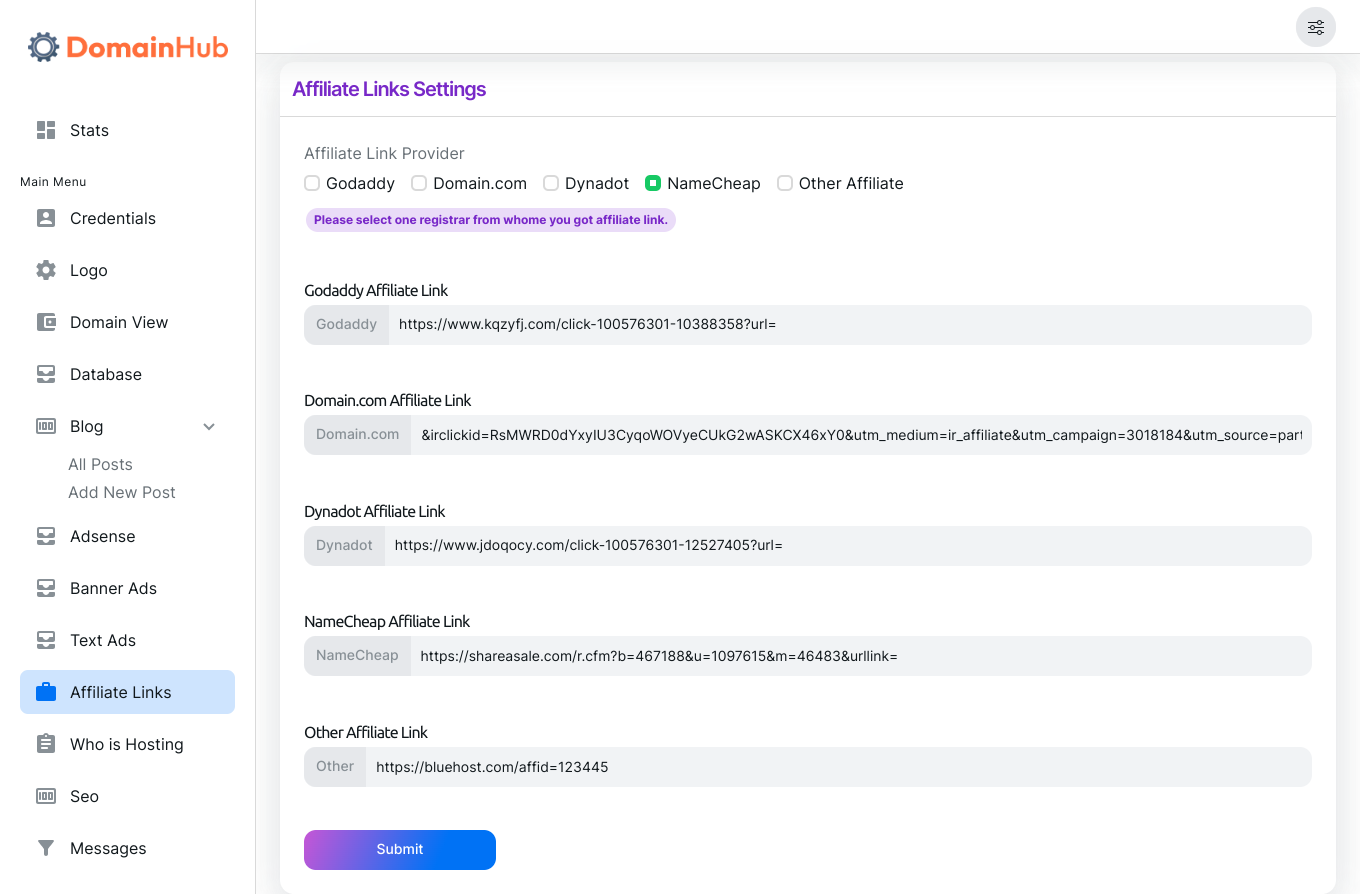Focus the NameCheap affiliate link field
The image size is (1360, 894).
861,656
